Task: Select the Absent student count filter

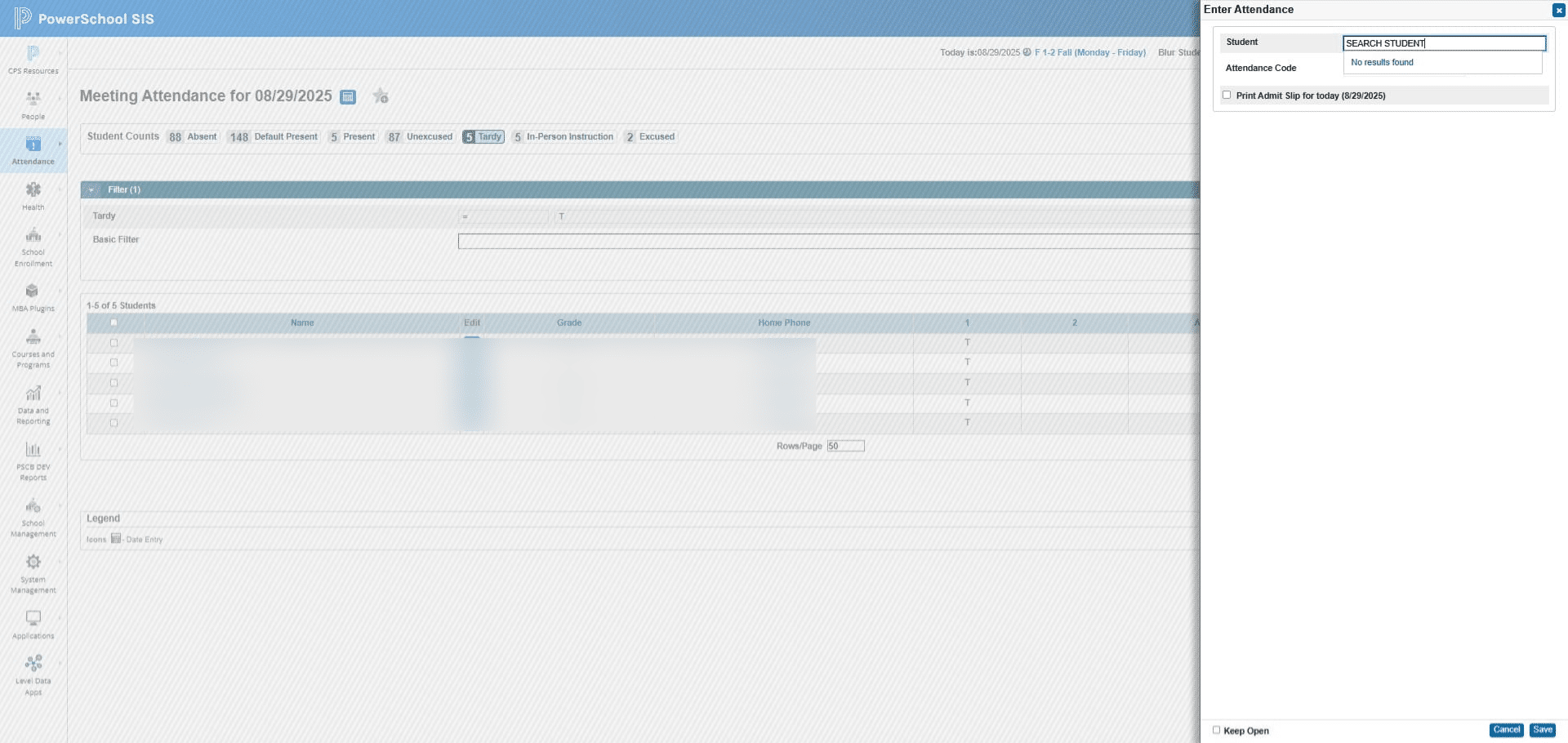Action: [193, 137]
